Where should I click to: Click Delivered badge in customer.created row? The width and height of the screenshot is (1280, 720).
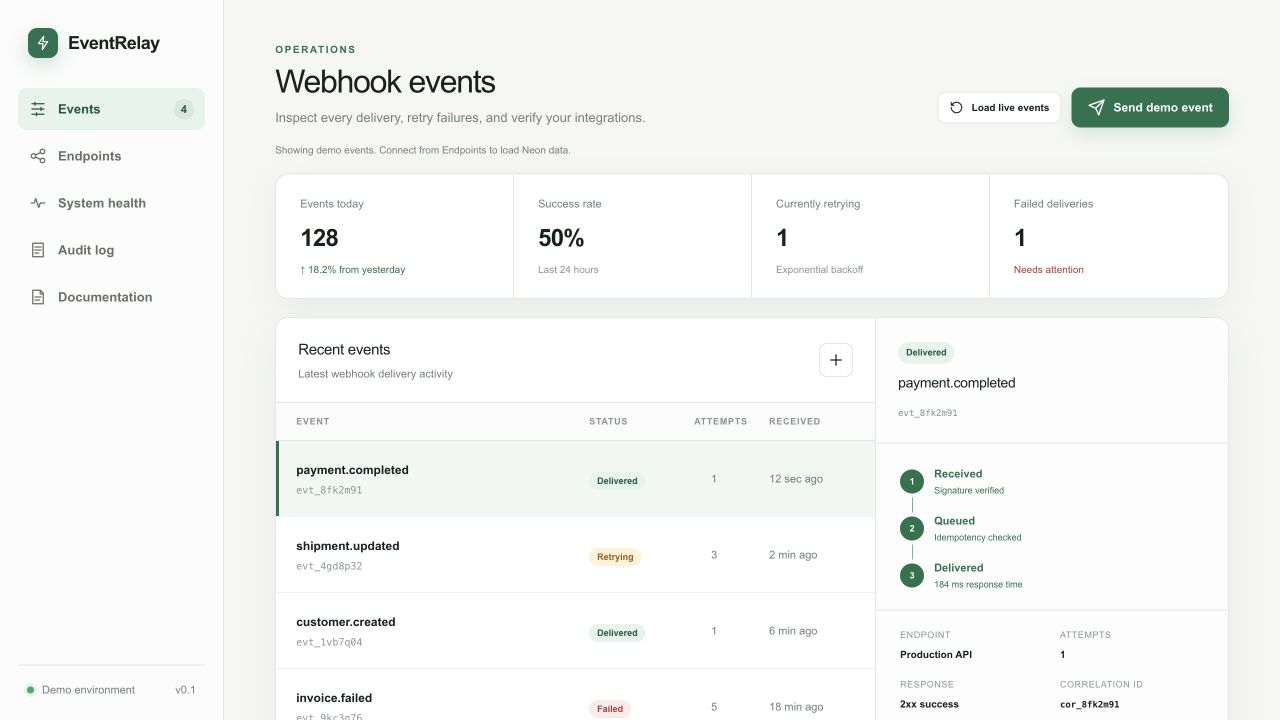pyautogui.click(x=617, y=633)
